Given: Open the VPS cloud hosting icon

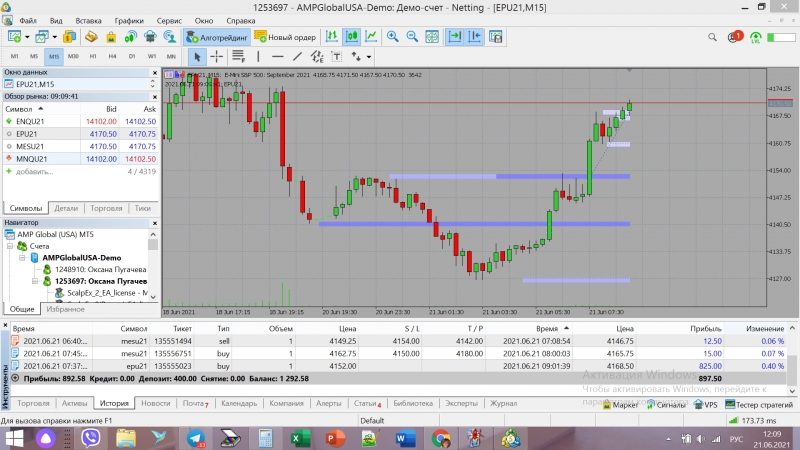Looking at the screenshot, I should 150,37.
